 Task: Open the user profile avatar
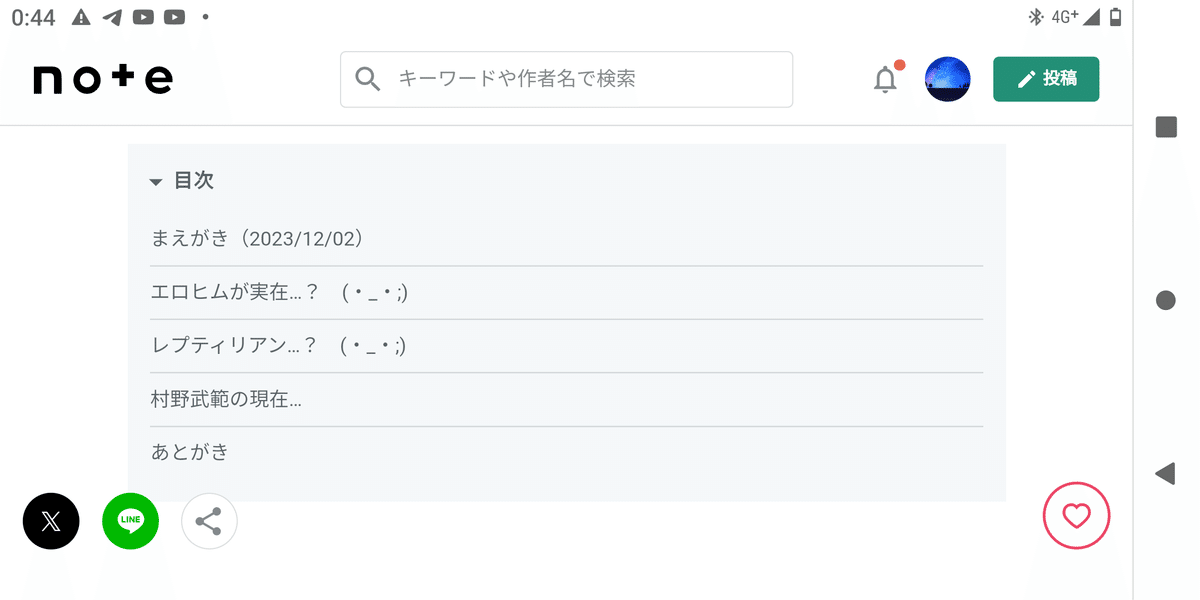click(947, 79)
